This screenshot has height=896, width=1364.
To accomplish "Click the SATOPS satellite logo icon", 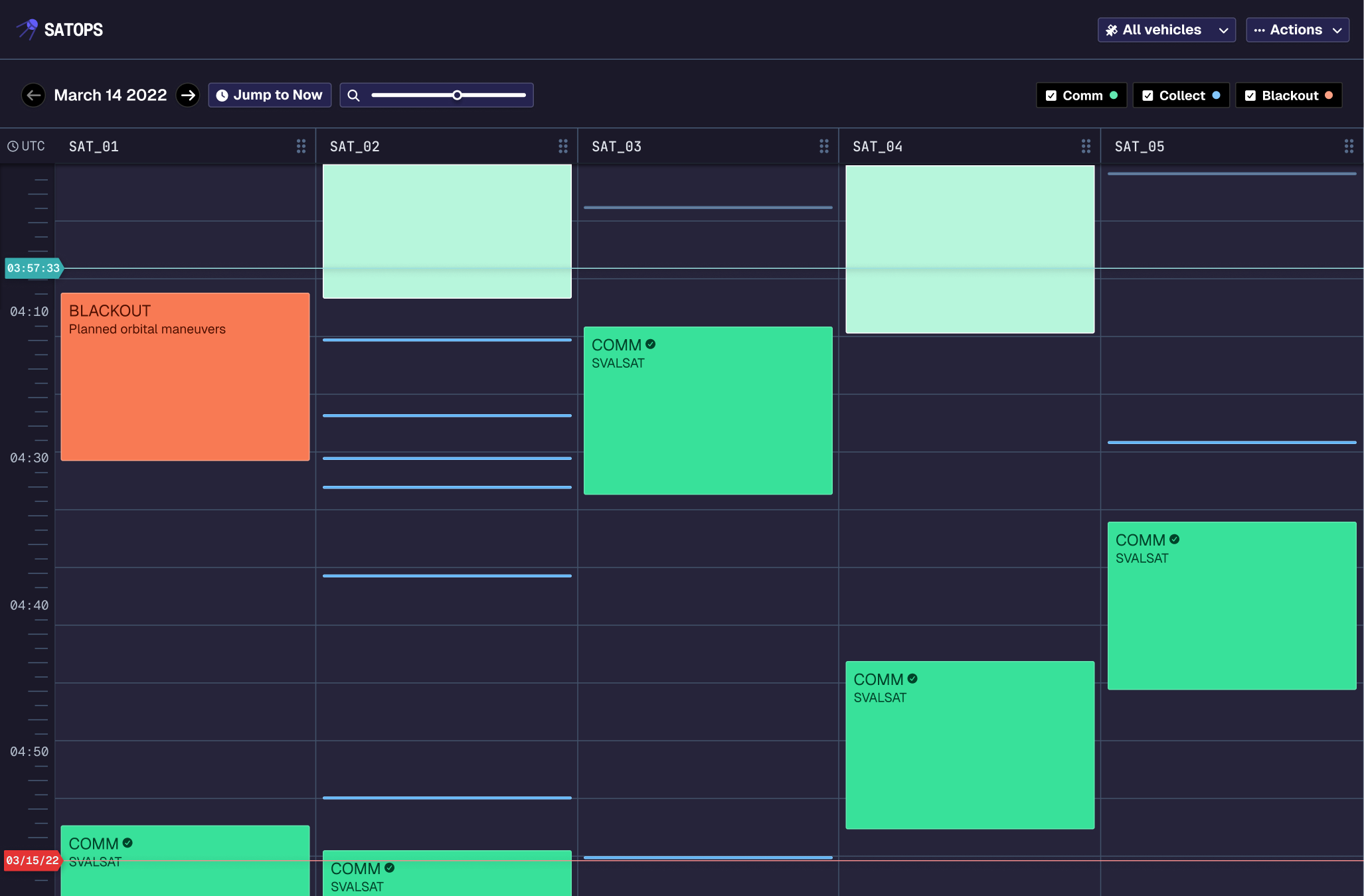I will [x=28, y=29].
